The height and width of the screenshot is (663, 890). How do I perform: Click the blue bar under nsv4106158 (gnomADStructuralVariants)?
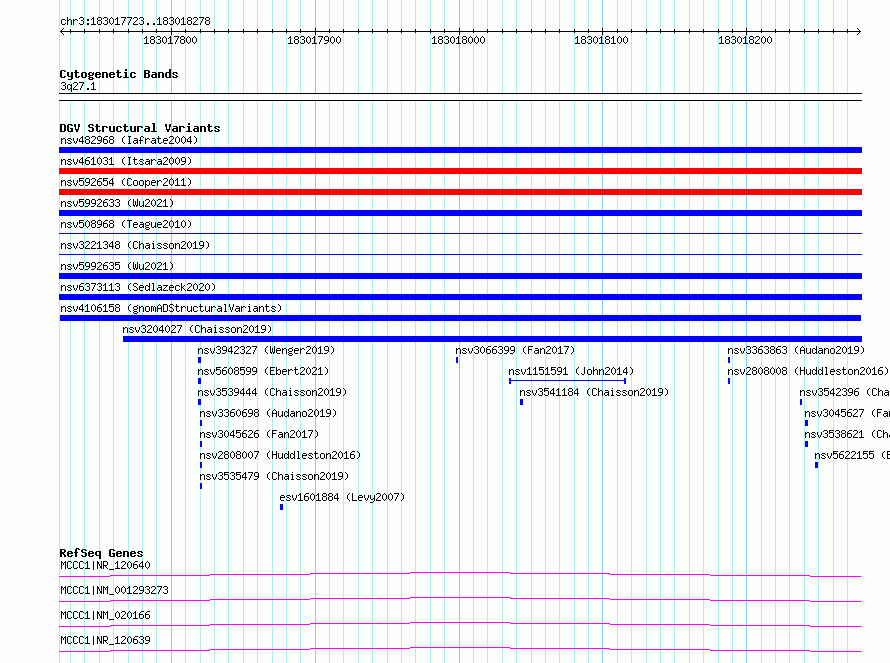tap(460, 318)
